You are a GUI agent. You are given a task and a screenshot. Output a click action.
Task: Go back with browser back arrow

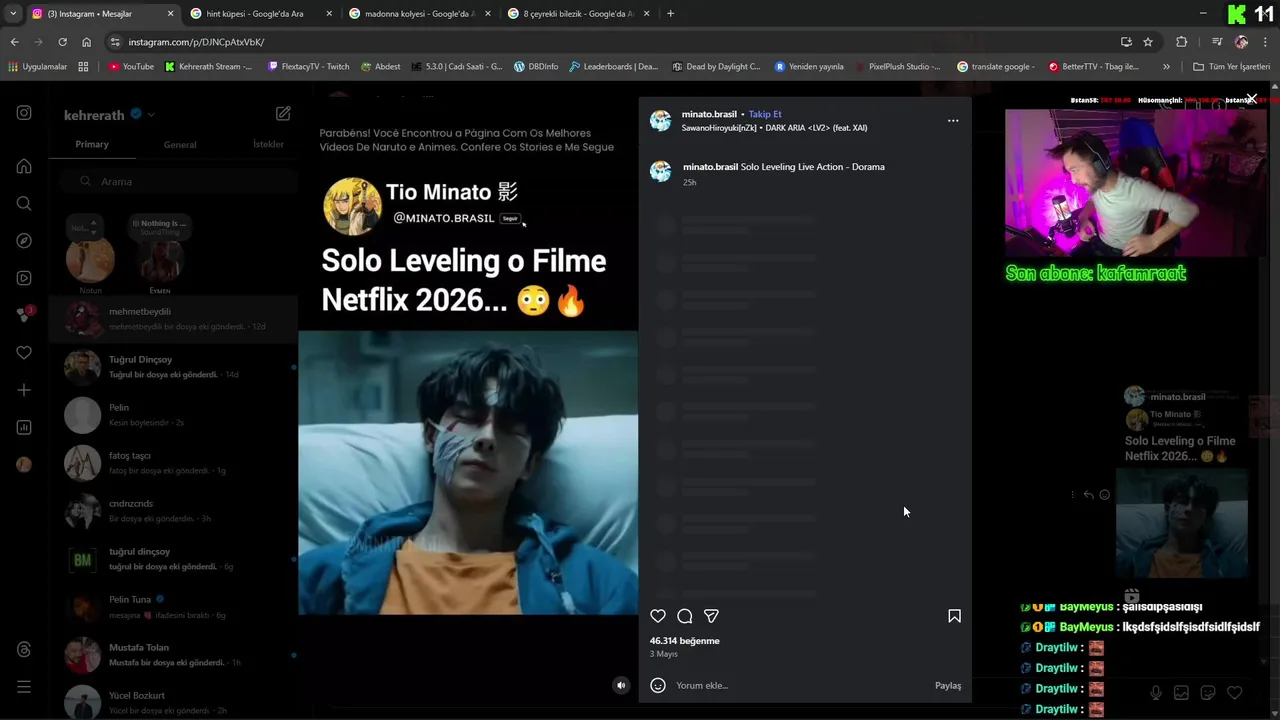click(14, 42)
